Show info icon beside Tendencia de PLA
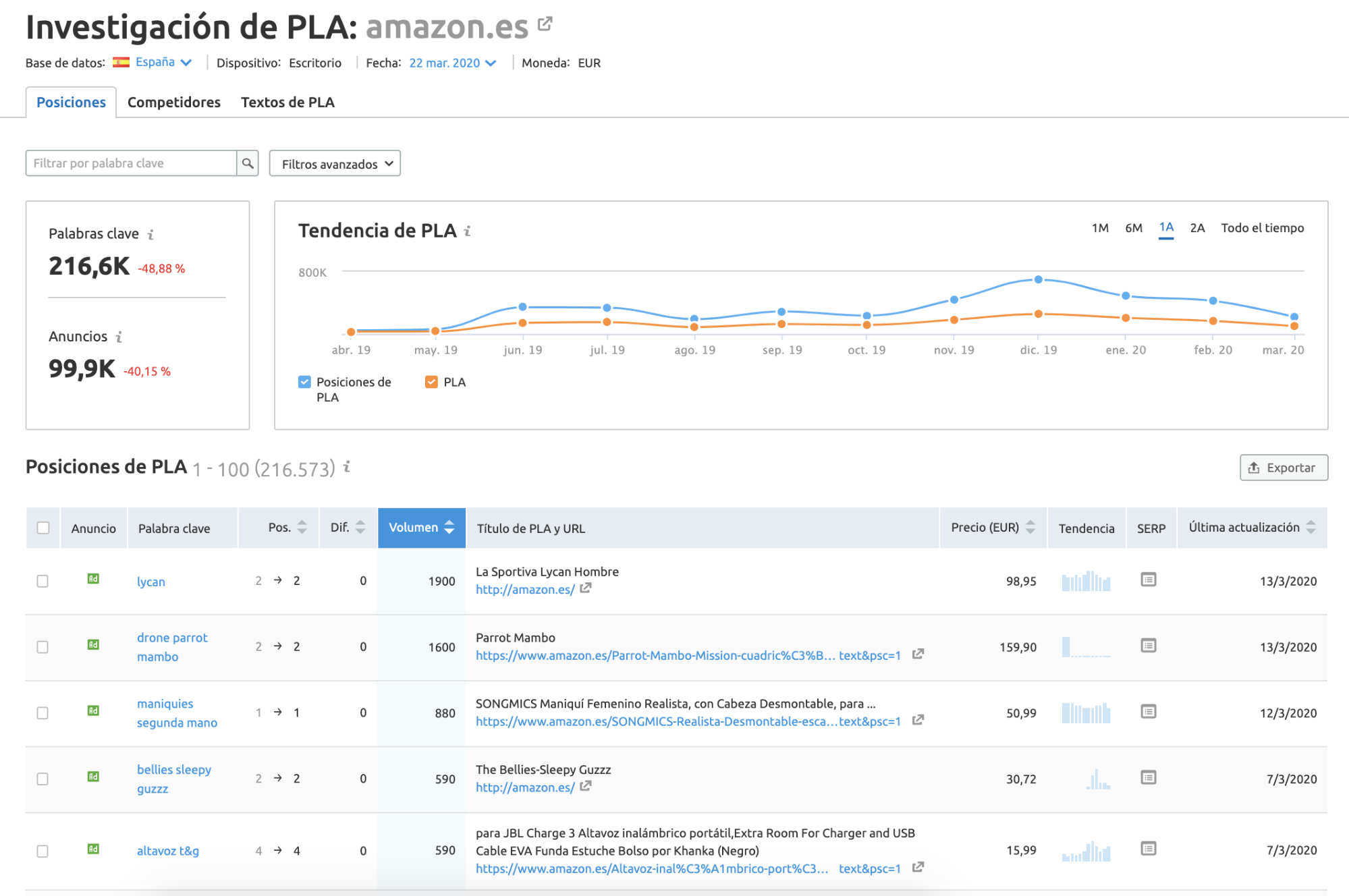 point(467,231)
